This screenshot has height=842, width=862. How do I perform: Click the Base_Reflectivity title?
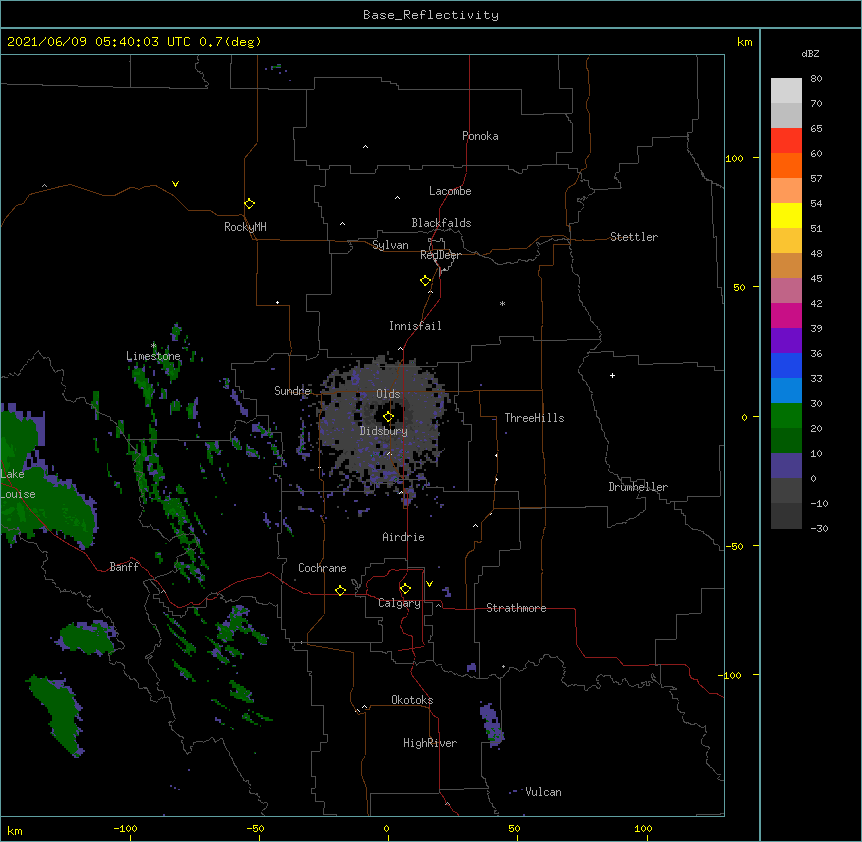pos(431,15)
